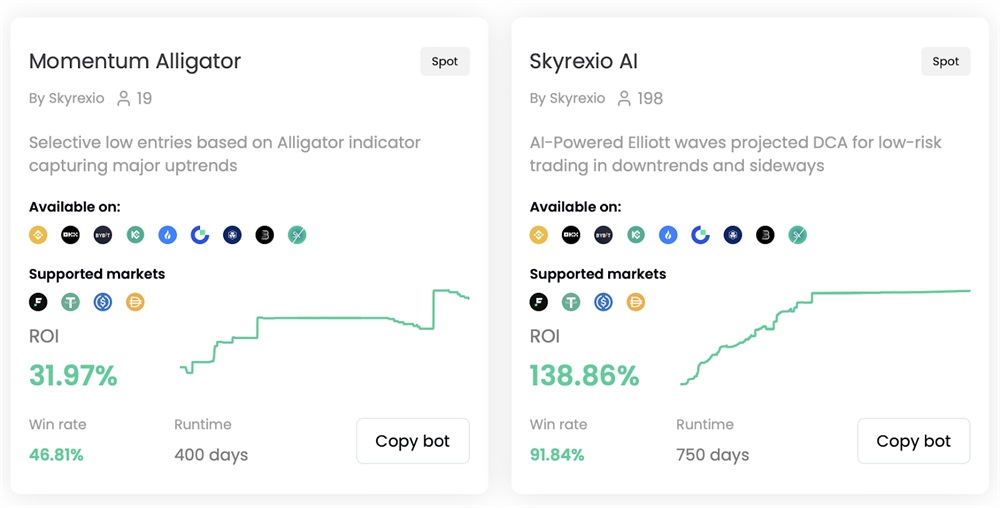Click the Spot tag on Momentum Alligator
The image size is (1000, 508).
point(445,61)
